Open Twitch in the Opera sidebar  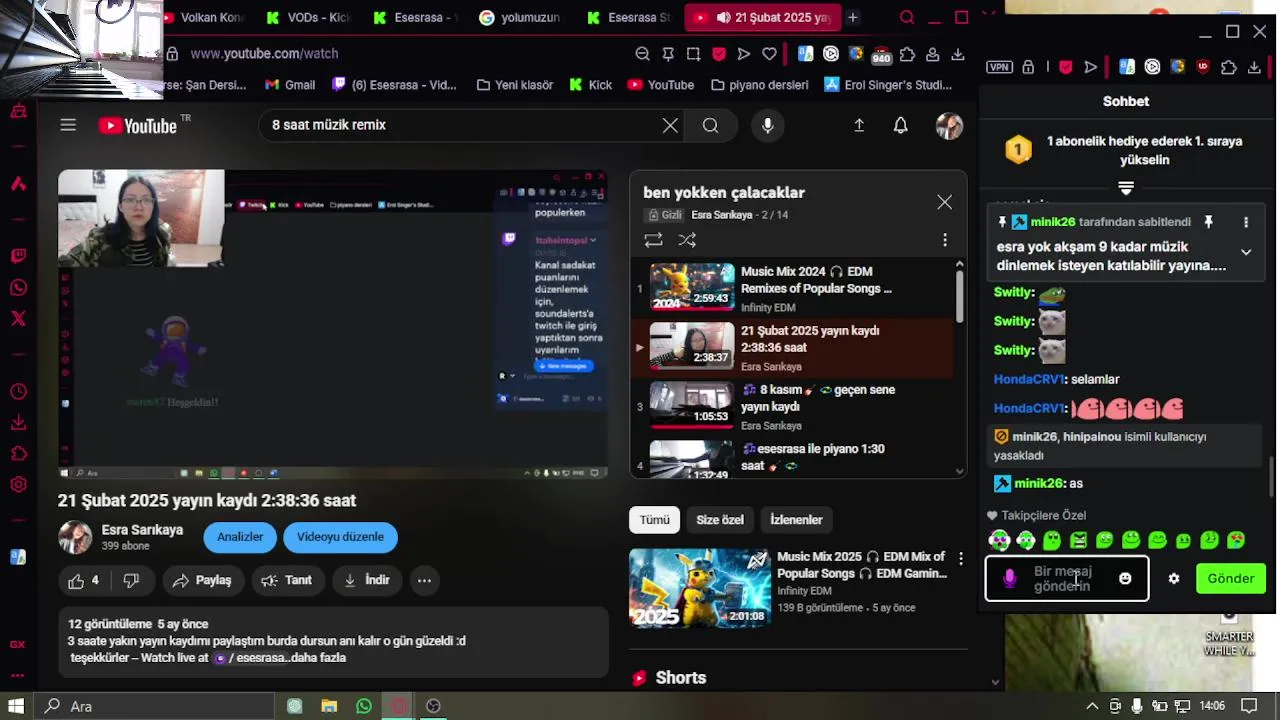coord(18,256)
